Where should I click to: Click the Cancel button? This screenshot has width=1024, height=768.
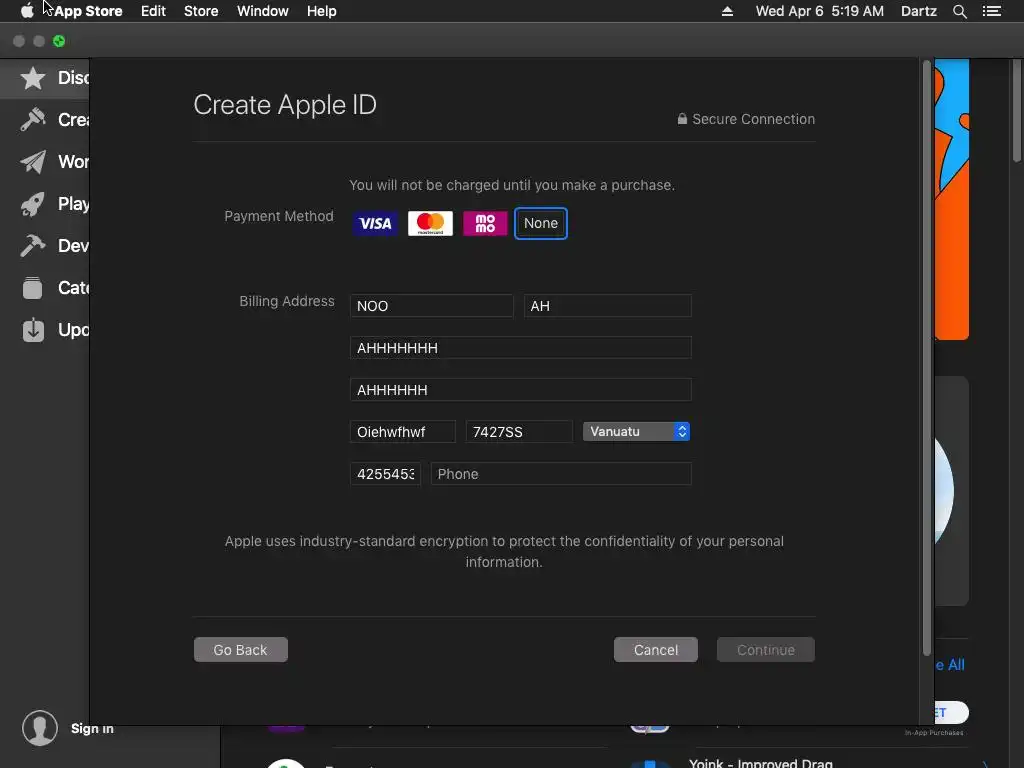[656, 650]
